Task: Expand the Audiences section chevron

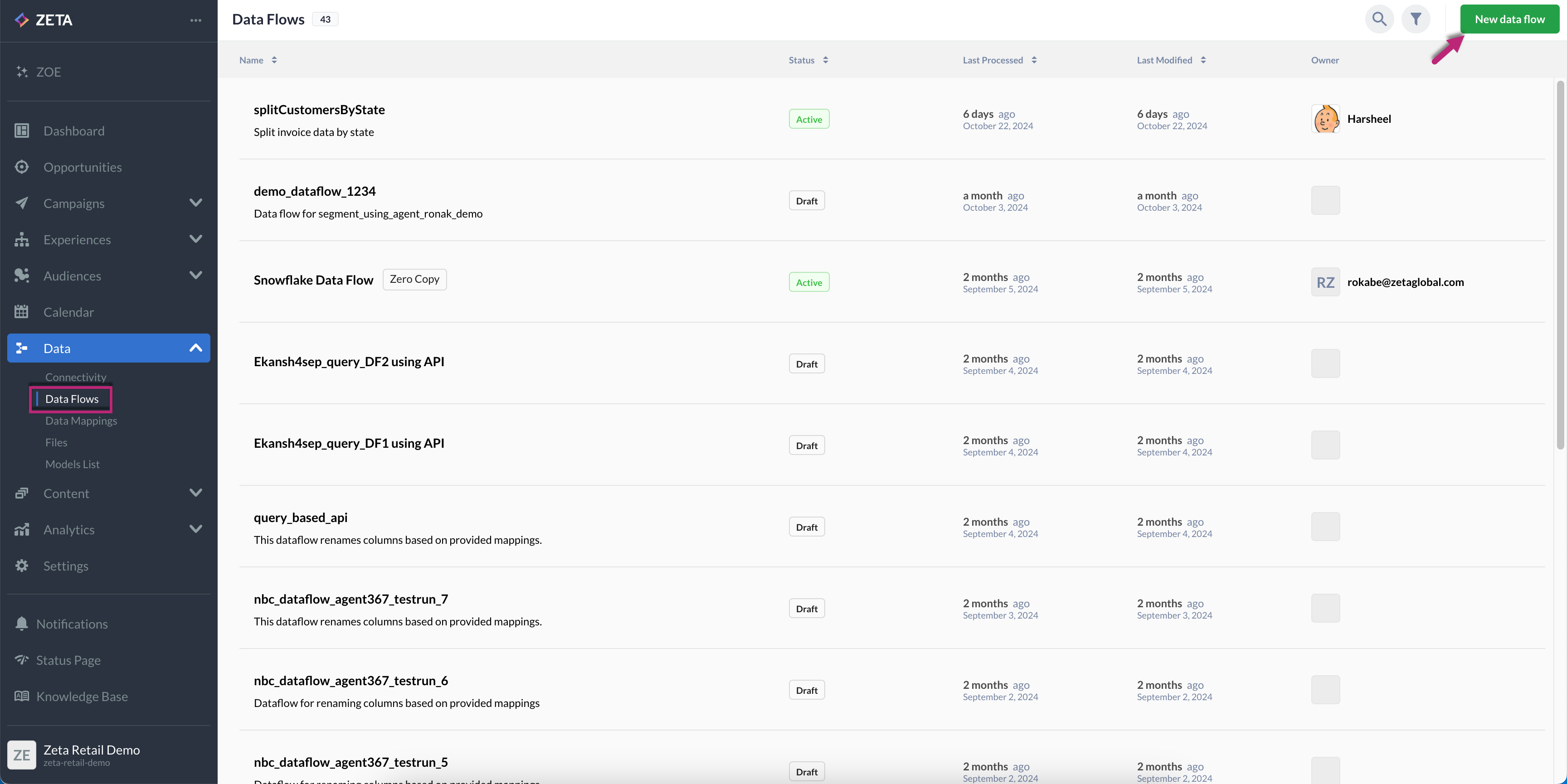Action: point(195,275)
